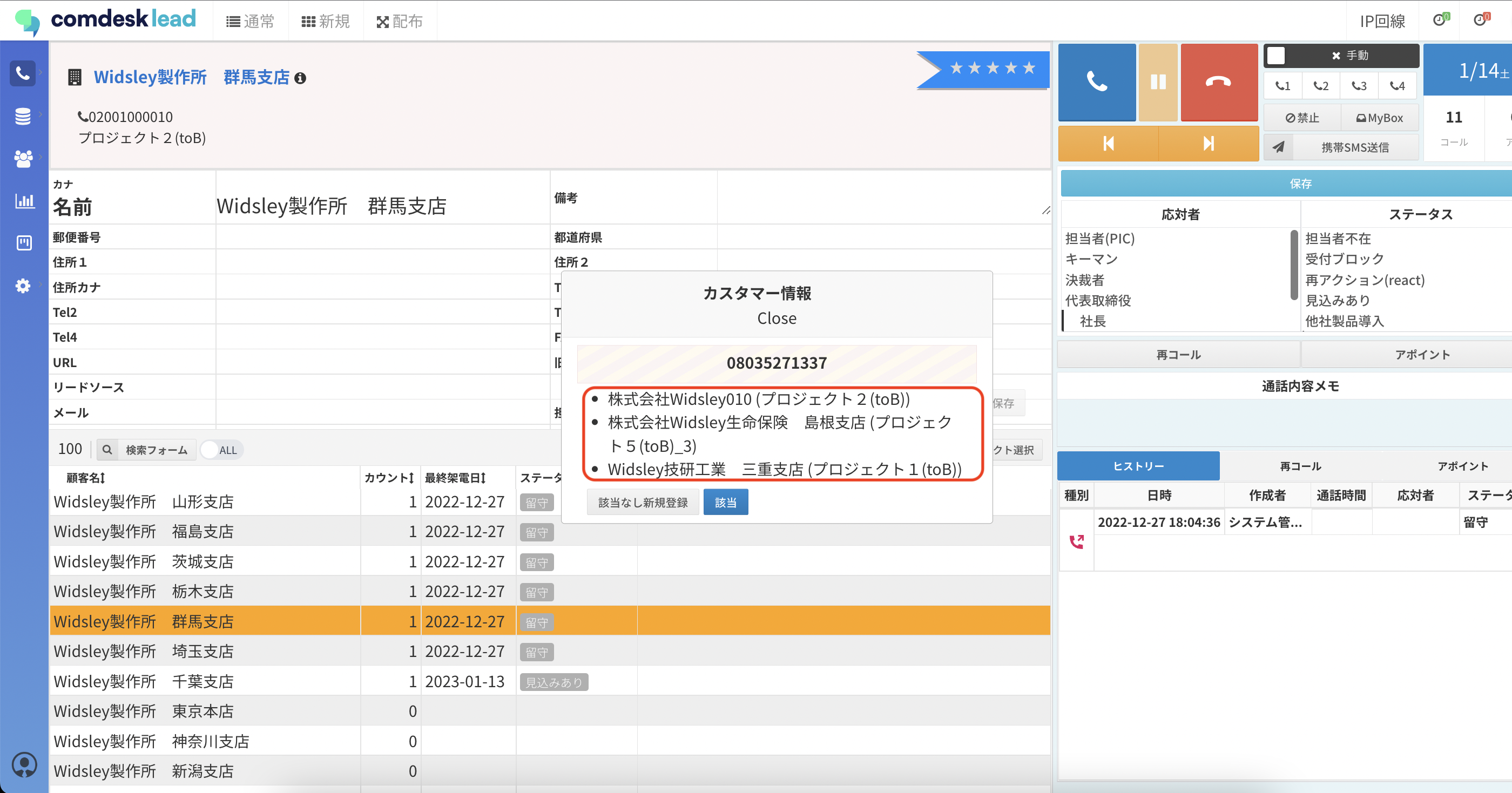
Task: Switch to 新規 view in top menu
Action: pyautogui.click(x=326, y=22)
